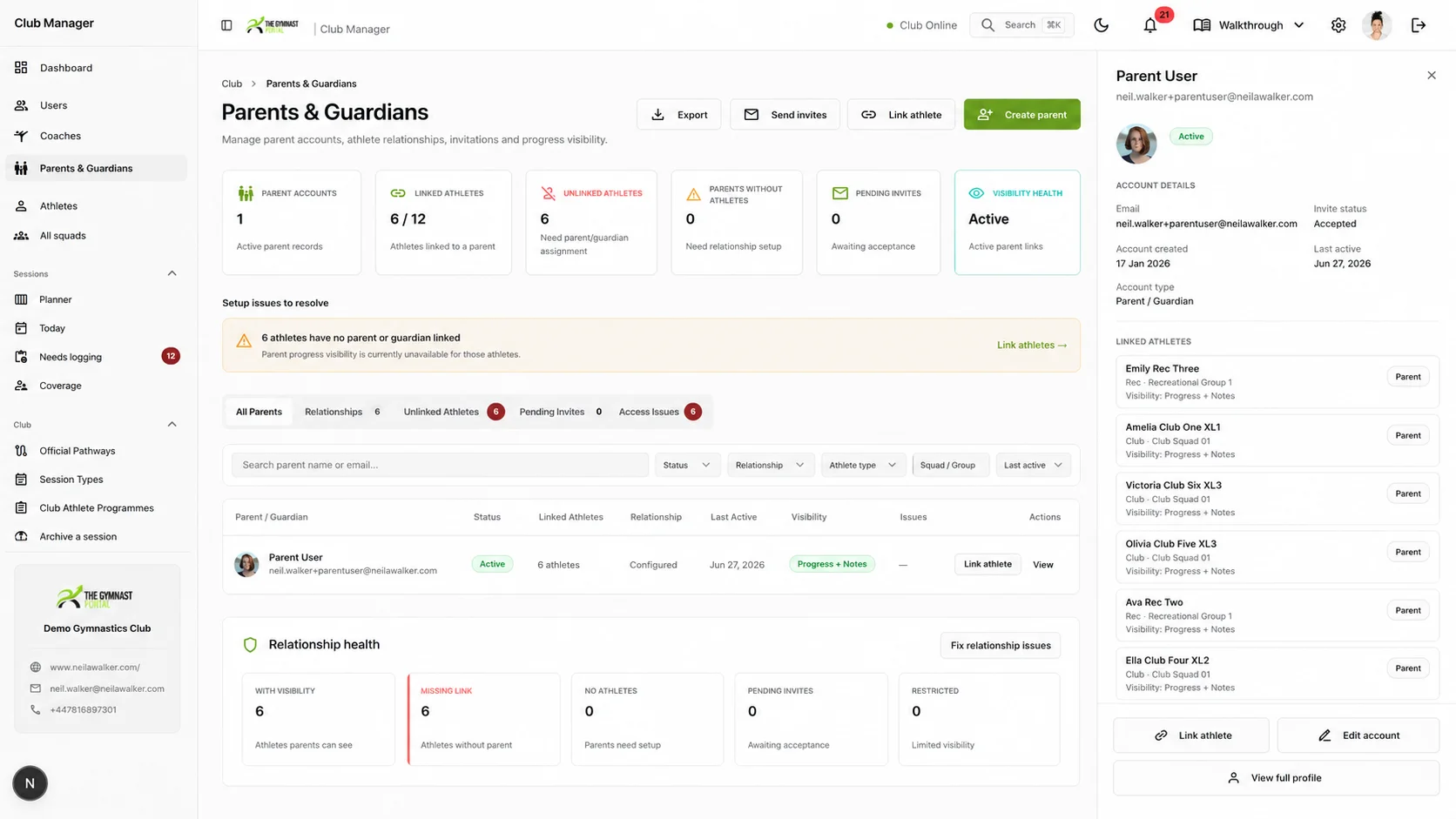Click the logout icon in header
Image resolution: width=1456 pixels, height=819 pixels.
[1419, 25]
